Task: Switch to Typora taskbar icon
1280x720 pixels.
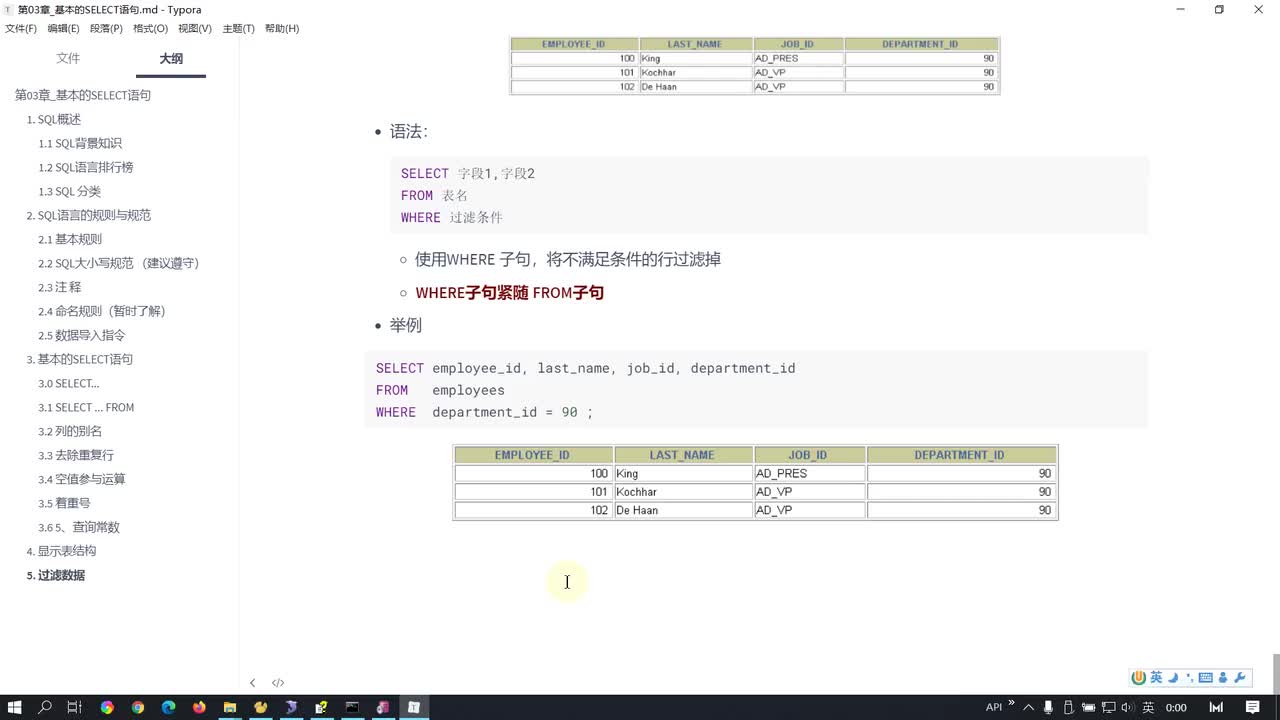Action: click(x=413, y=707)
